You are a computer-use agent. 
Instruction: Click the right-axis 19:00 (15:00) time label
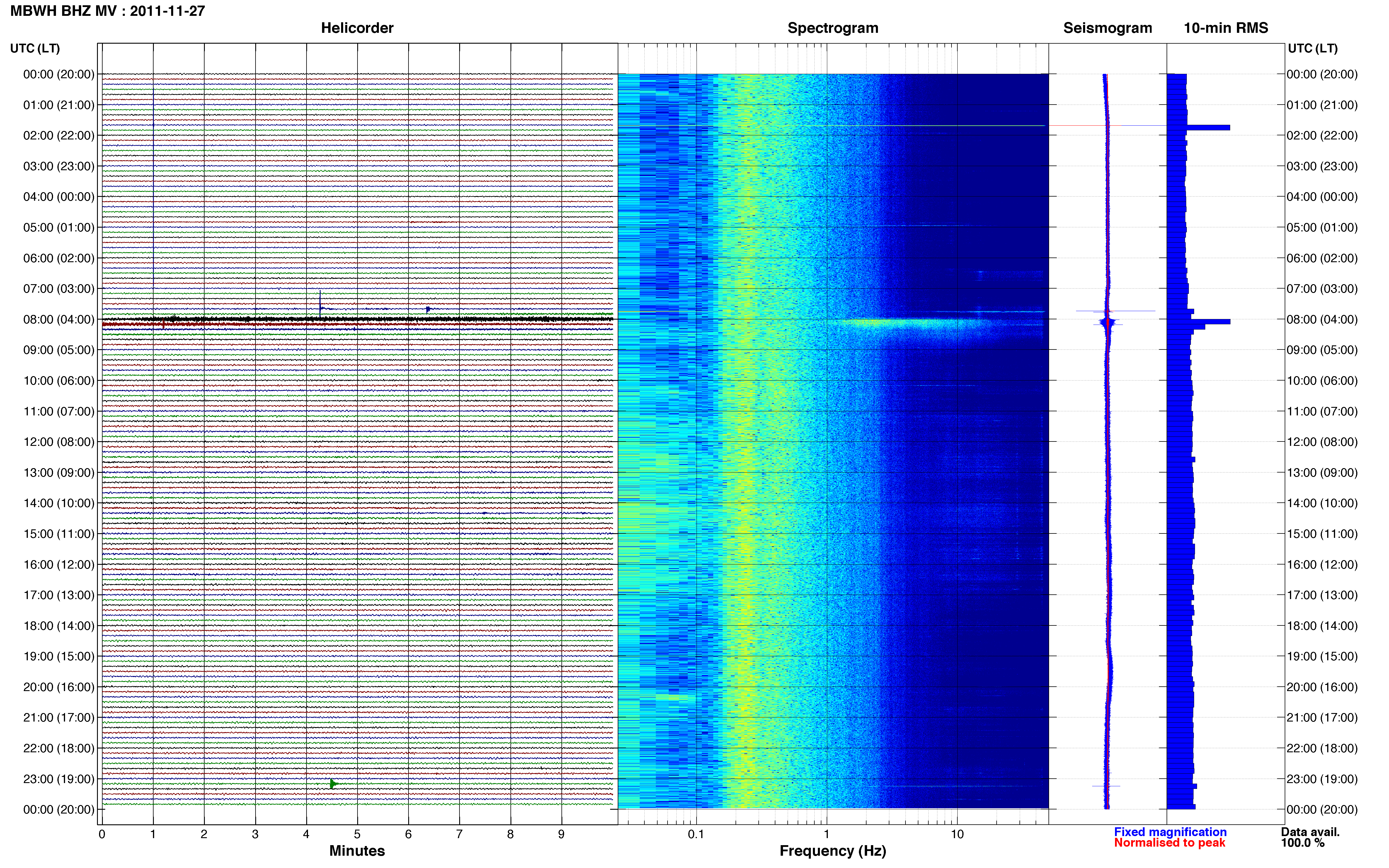point(1322,656)
